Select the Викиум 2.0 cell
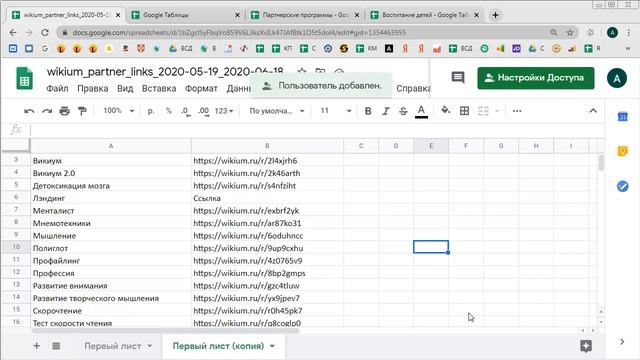The width and height of the screenshot is (640, 360). (x=111, y=173)
